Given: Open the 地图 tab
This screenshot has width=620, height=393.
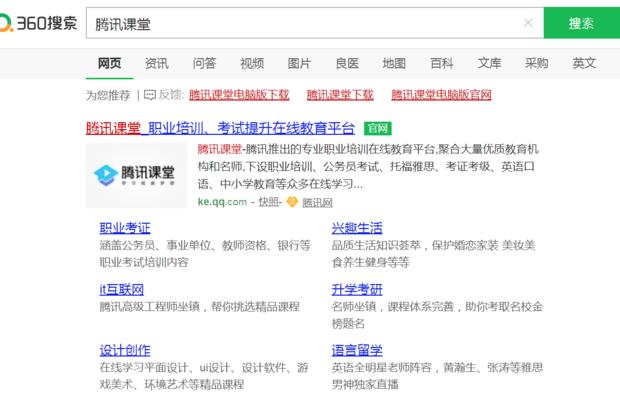Looking at the screenshot, I should 394,63.
